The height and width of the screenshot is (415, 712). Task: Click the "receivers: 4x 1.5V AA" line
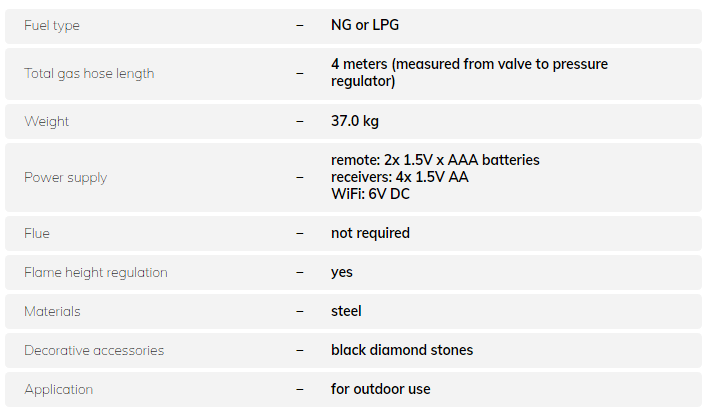pyautogui.click(x=400, y=177)
